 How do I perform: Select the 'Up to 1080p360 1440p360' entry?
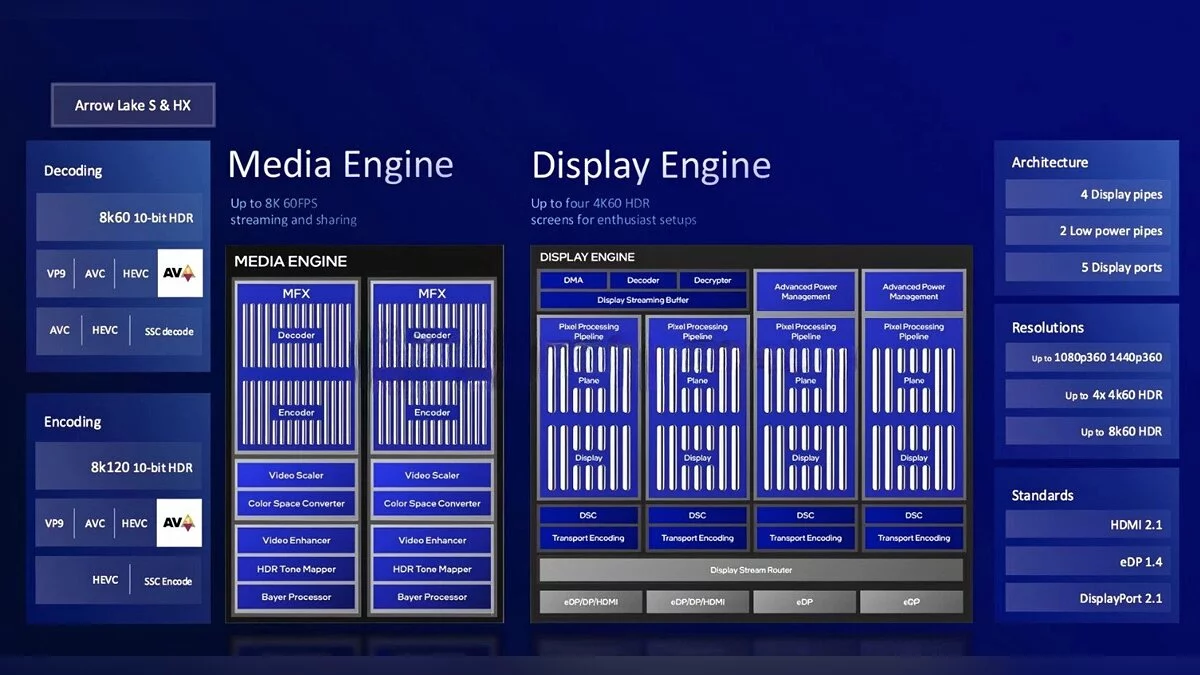click(1087, 358)
